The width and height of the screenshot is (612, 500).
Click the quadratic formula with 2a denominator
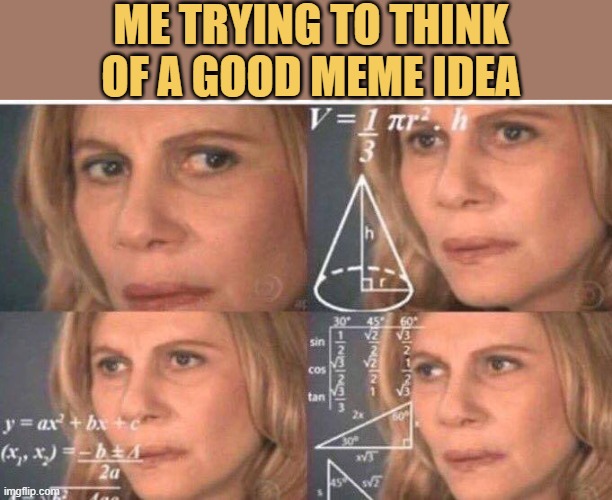tap(72, 462)
